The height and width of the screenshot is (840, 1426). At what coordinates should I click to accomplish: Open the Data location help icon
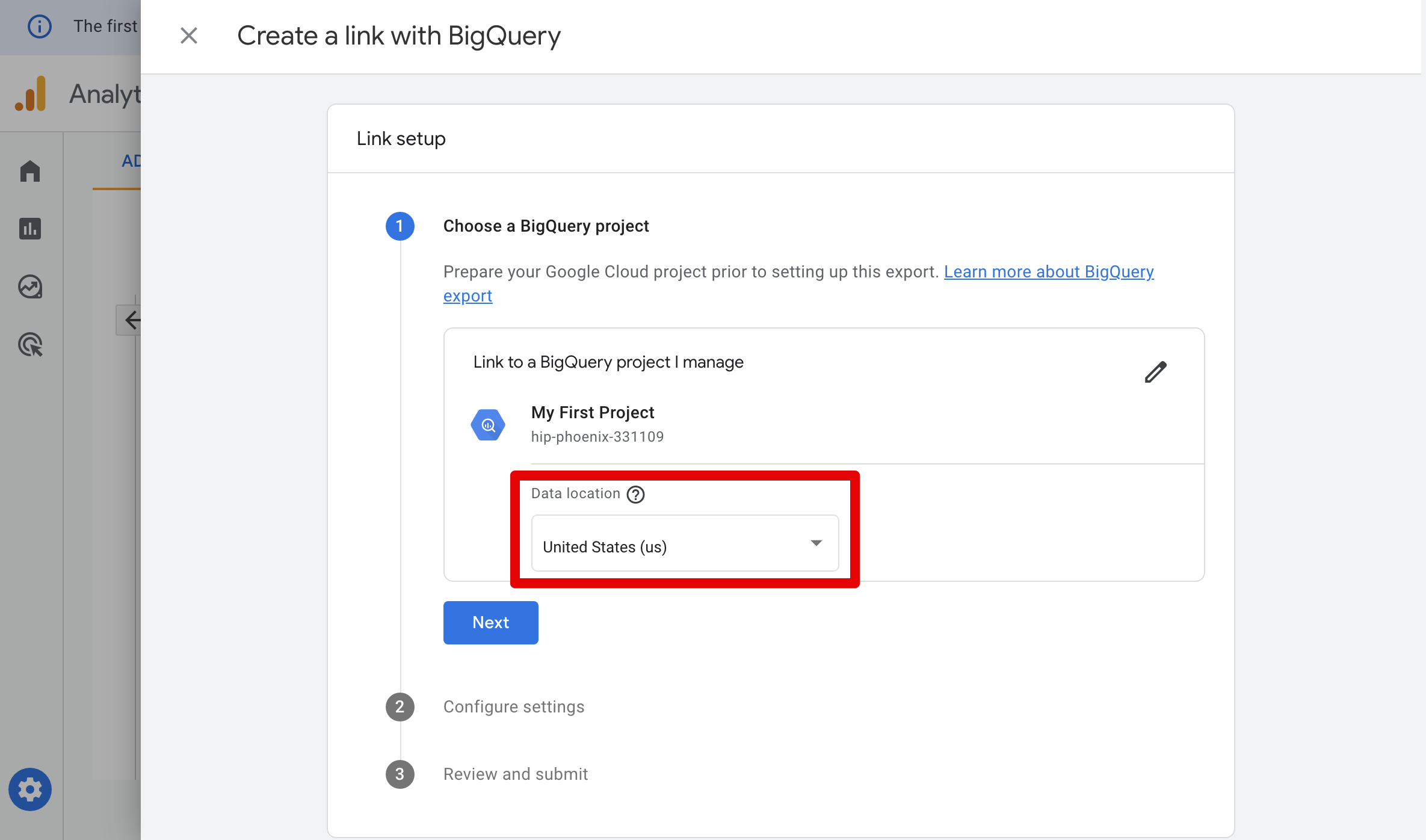(635, 495)
